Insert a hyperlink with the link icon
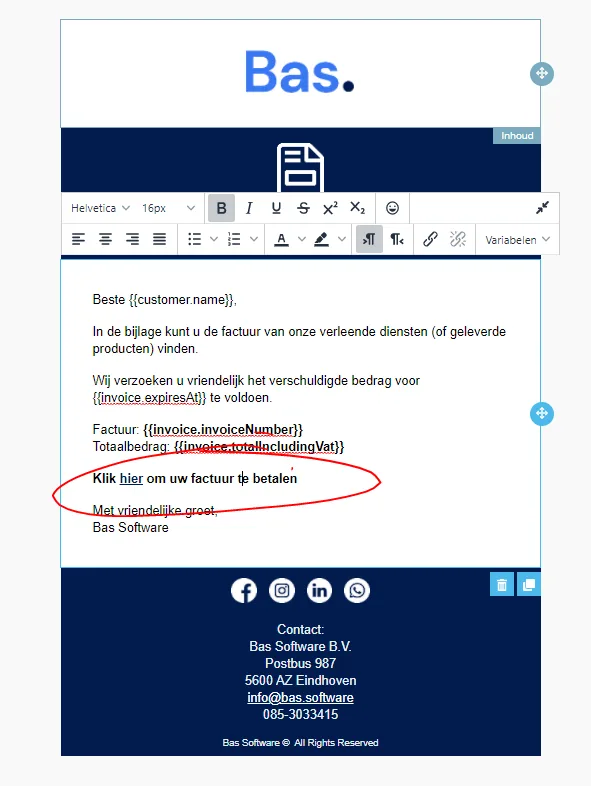This screenshot has height=786, width=591. (430, 240)
